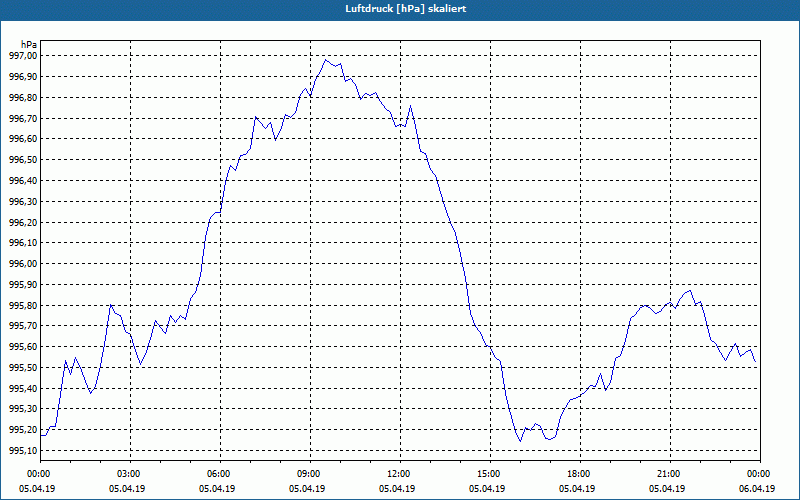The height and width of the screenshot is (500, 800).
Task: Select the "05.04.19" date under 06:00
Action: click(x=217, y=489)
